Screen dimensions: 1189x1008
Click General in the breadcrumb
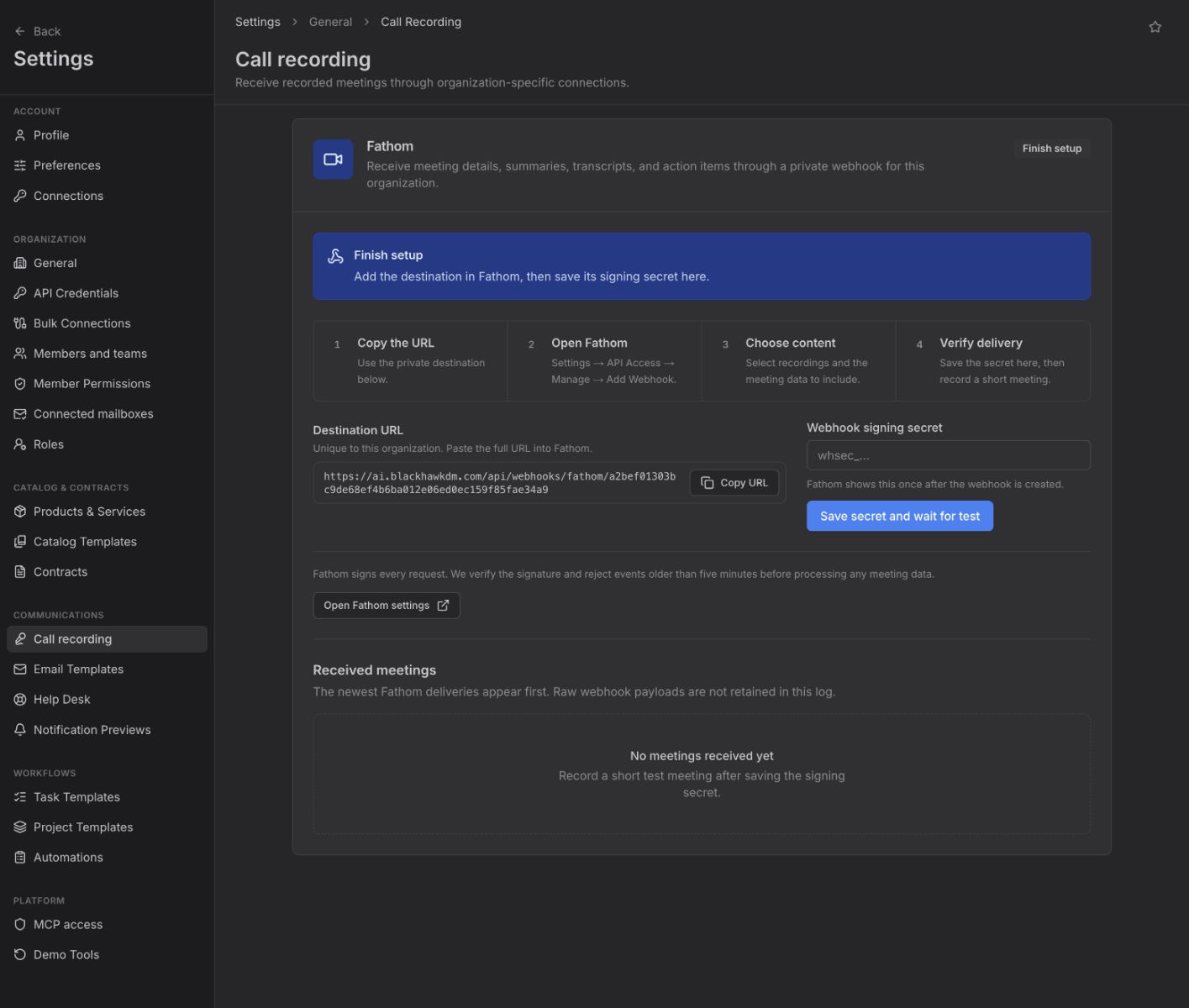[x=330, y=22]
